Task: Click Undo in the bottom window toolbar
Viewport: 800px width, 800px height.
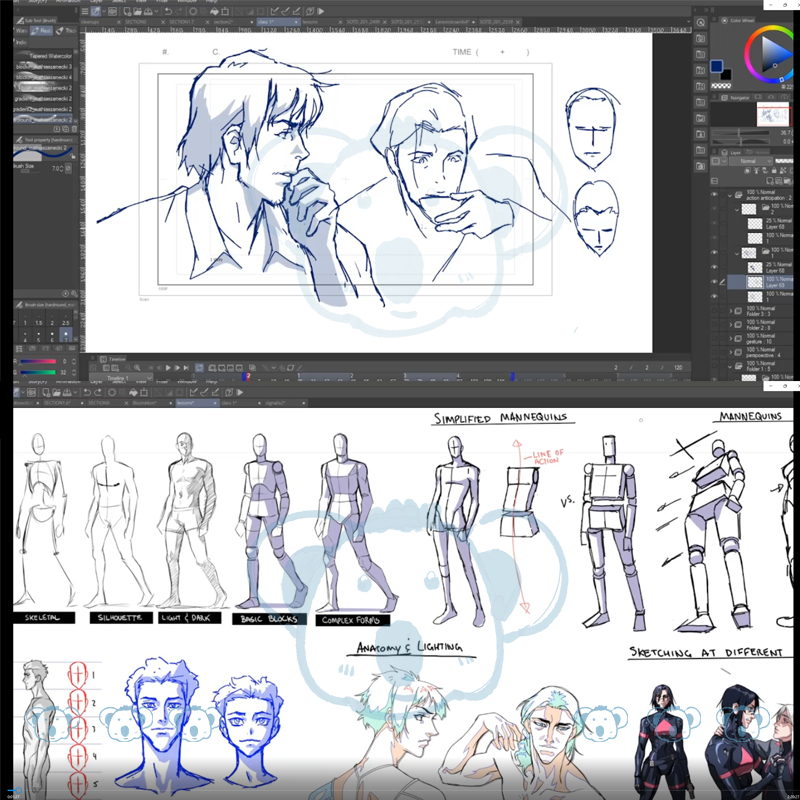Action: (x=87, y=392)
